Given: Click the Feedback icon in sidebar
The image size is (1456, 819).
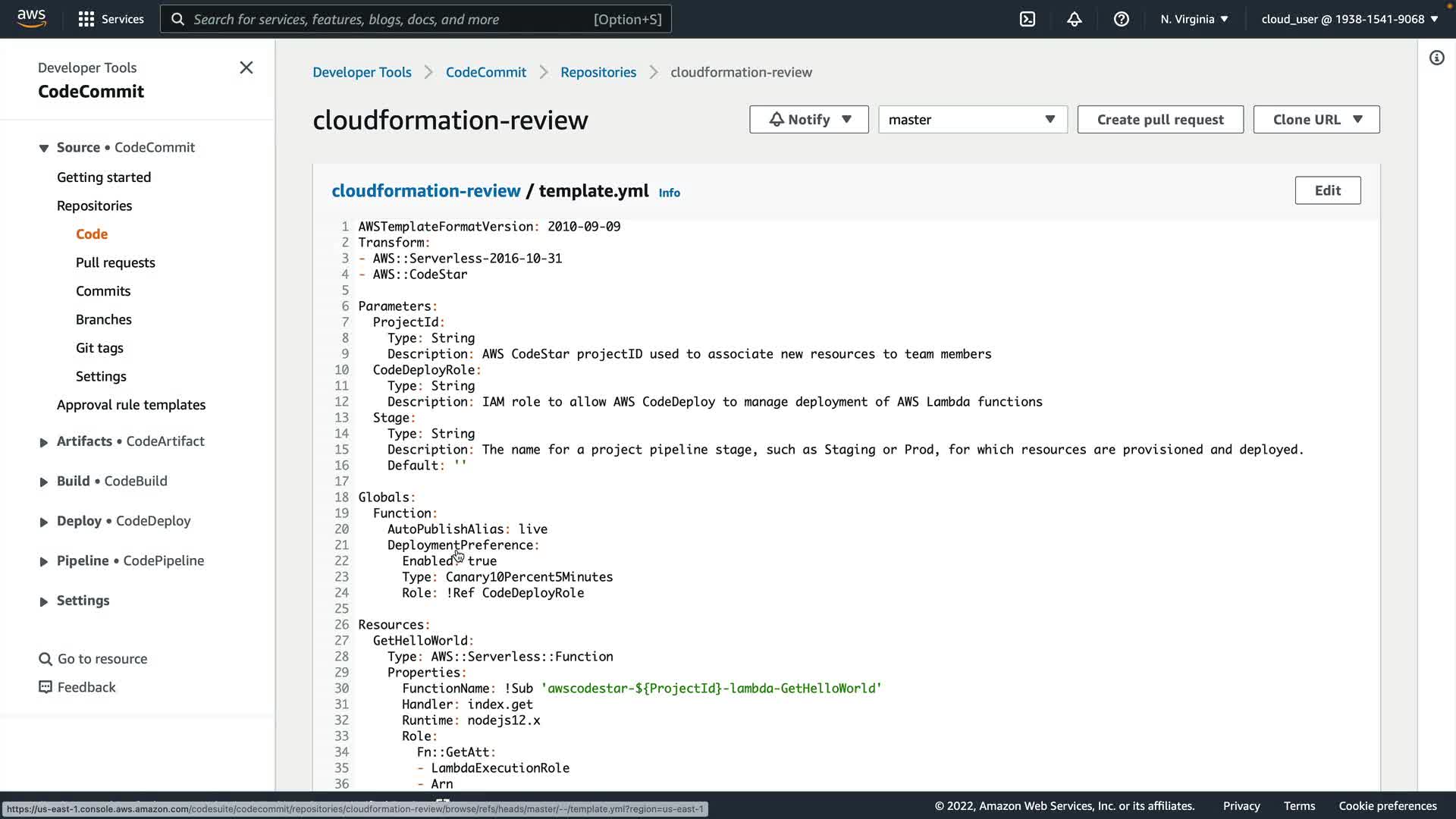Looking at the screenshot, I should (45, 687).
